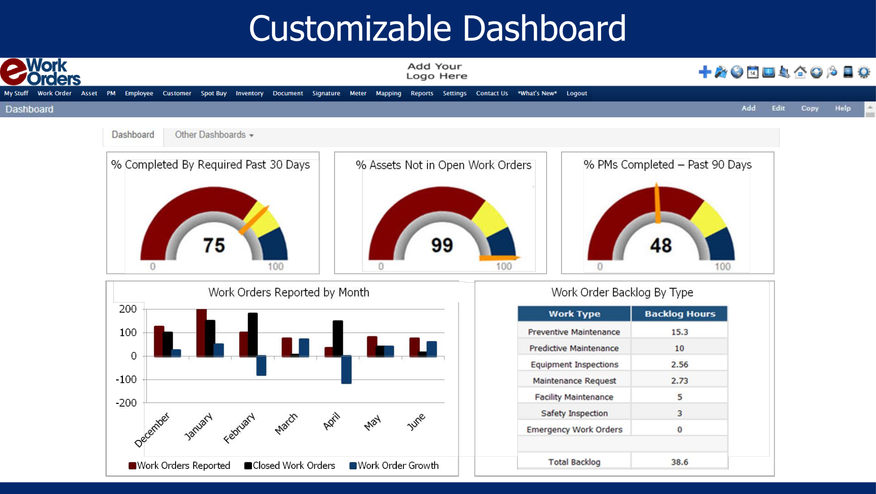Screen dimensions: 876x494
Task: Click the home icon in toolbar
Action: coord(800,72)
